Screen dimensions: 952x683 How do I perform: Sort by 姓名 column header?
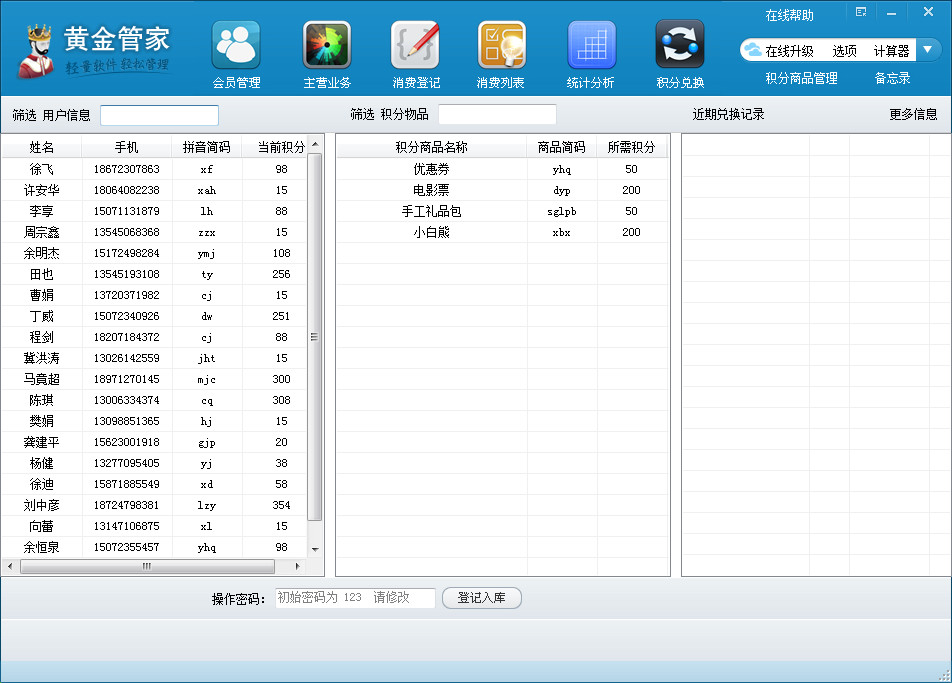[41, 147]
